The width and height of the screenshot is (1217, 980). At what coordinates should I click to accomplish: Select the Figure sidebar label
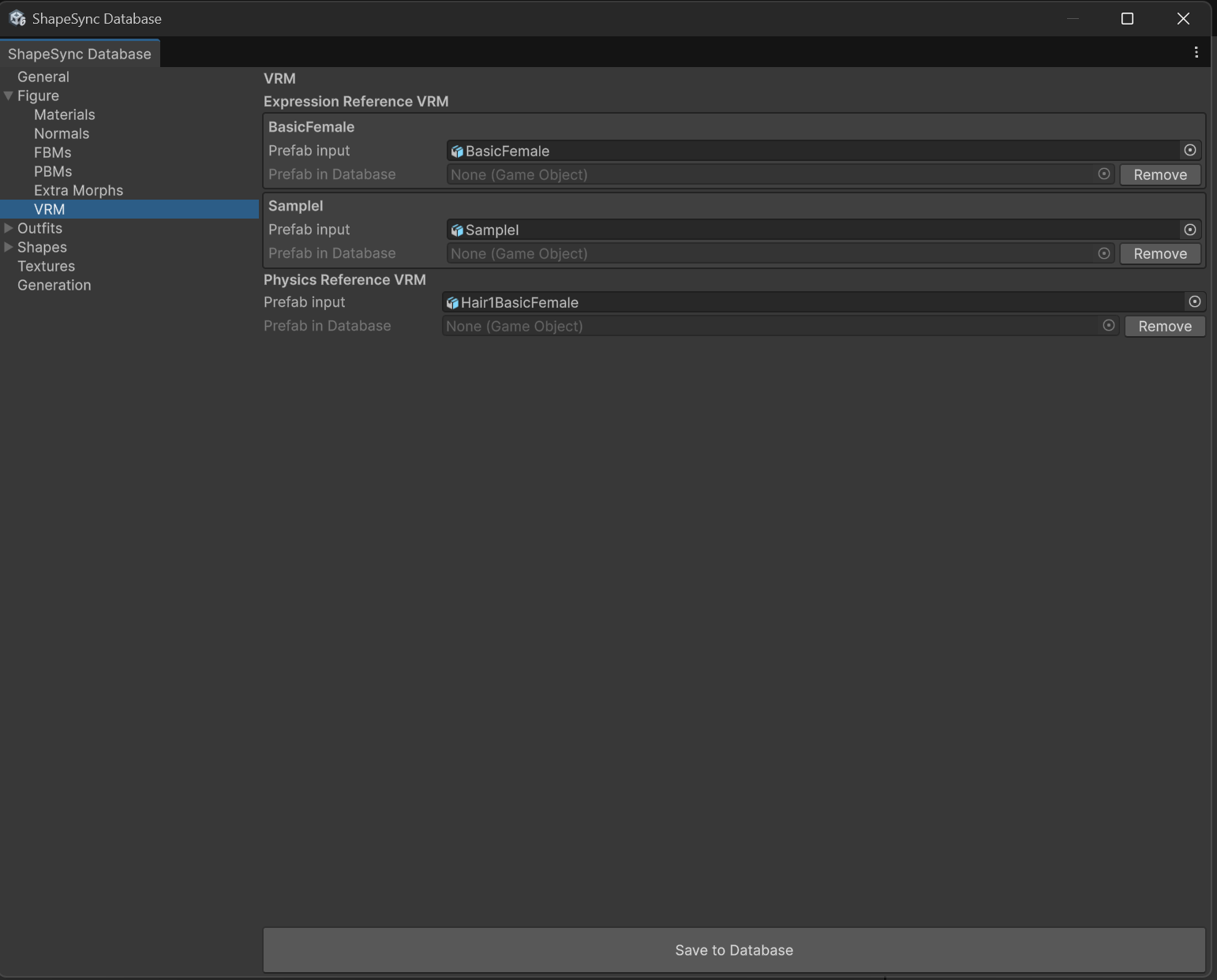38,95
